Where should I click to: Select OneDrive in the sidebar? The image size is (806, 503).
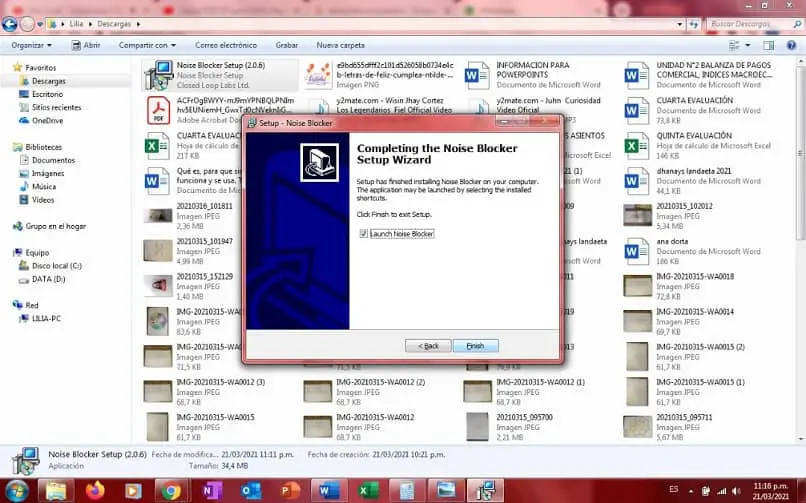coord(47,121)
